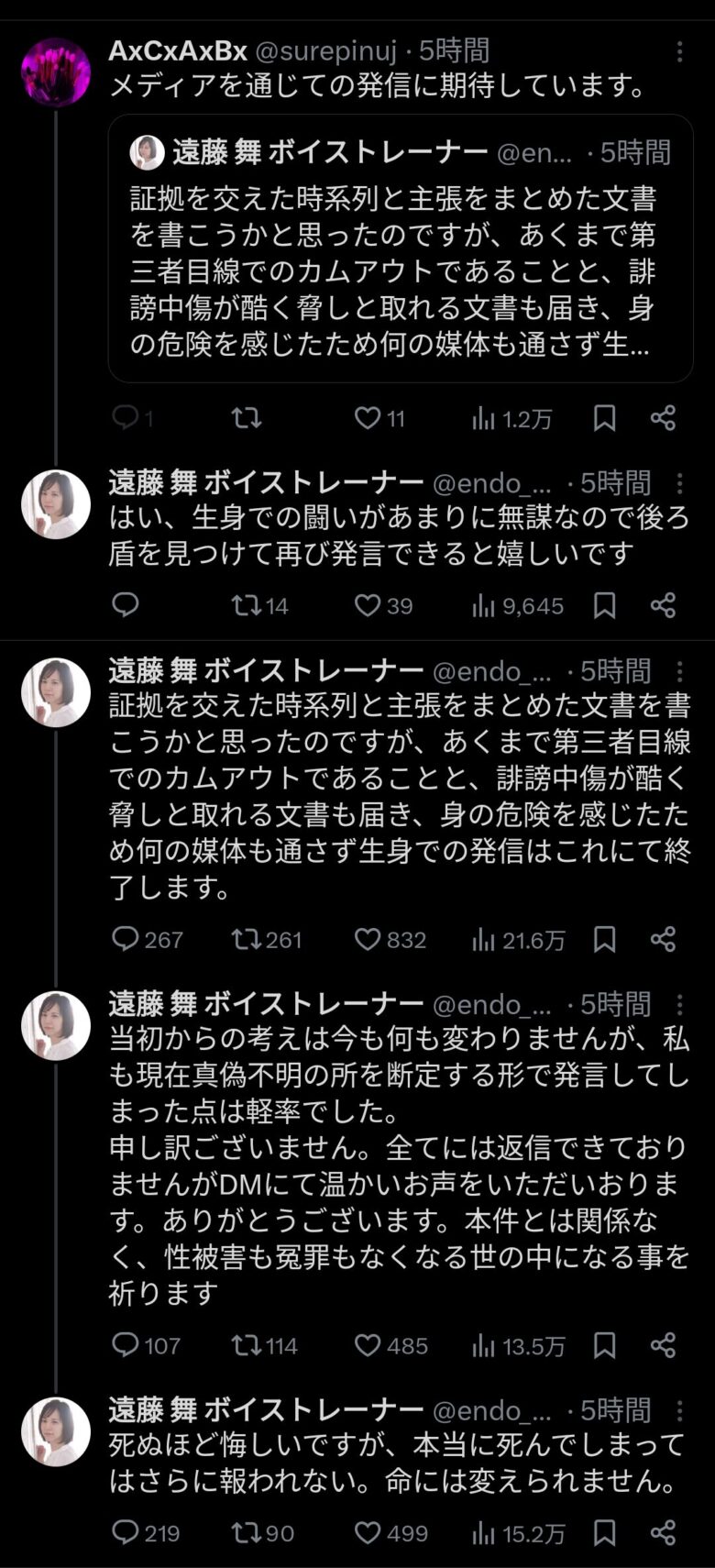The width and height of the screenshot is (715, 1568).
Task: Share the tweet with 13.5万 views
Action: 663,1346
